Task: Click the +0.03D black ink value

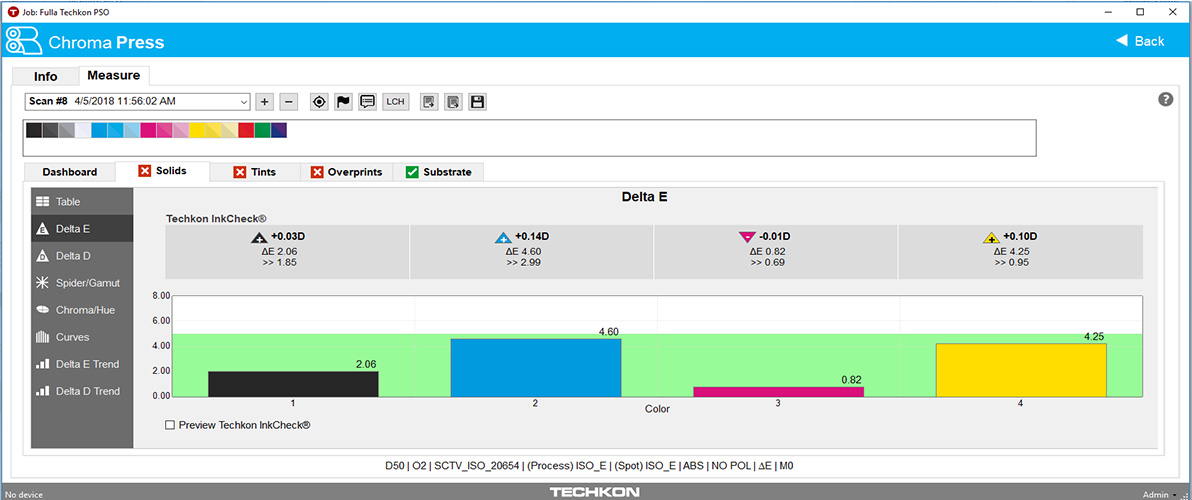Action: pos(287,236)
